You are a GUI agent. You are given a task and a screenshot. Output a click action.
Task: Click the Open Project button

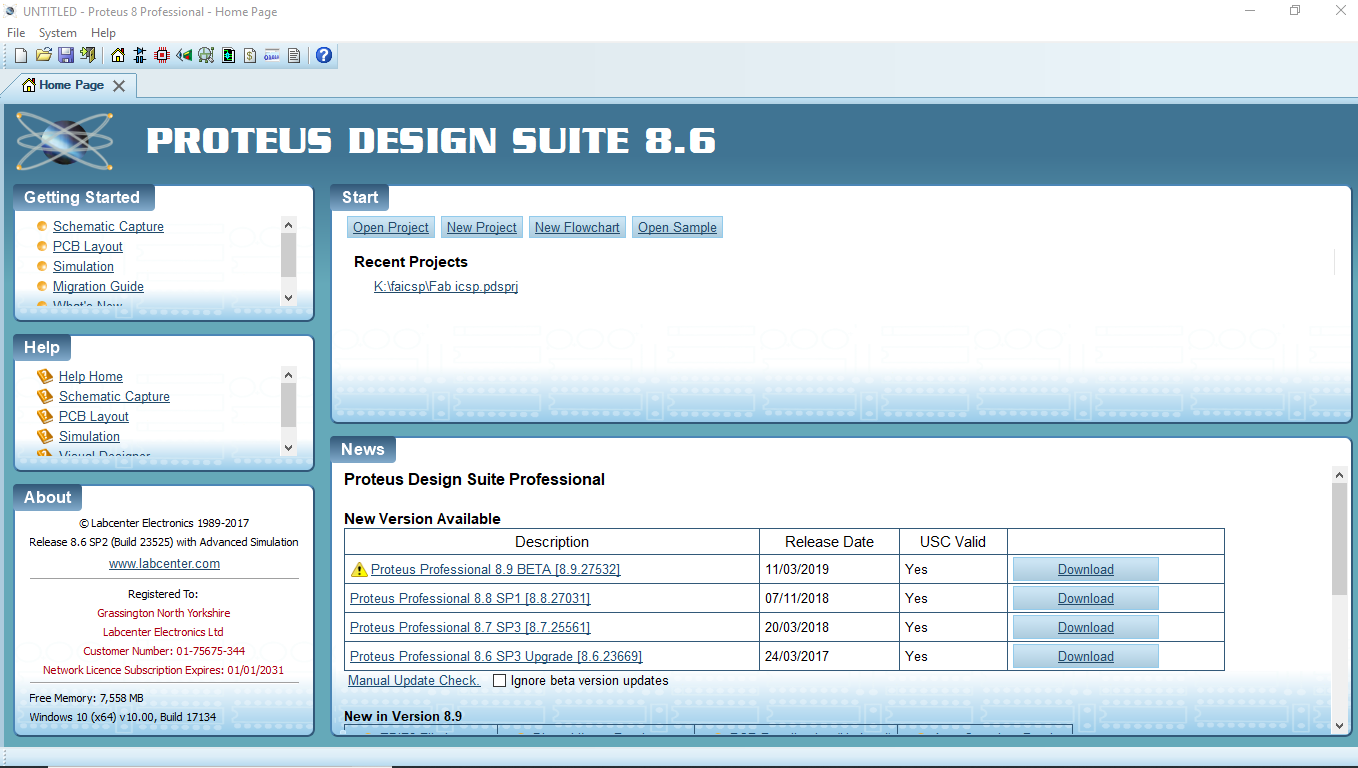tap(391, 227)
